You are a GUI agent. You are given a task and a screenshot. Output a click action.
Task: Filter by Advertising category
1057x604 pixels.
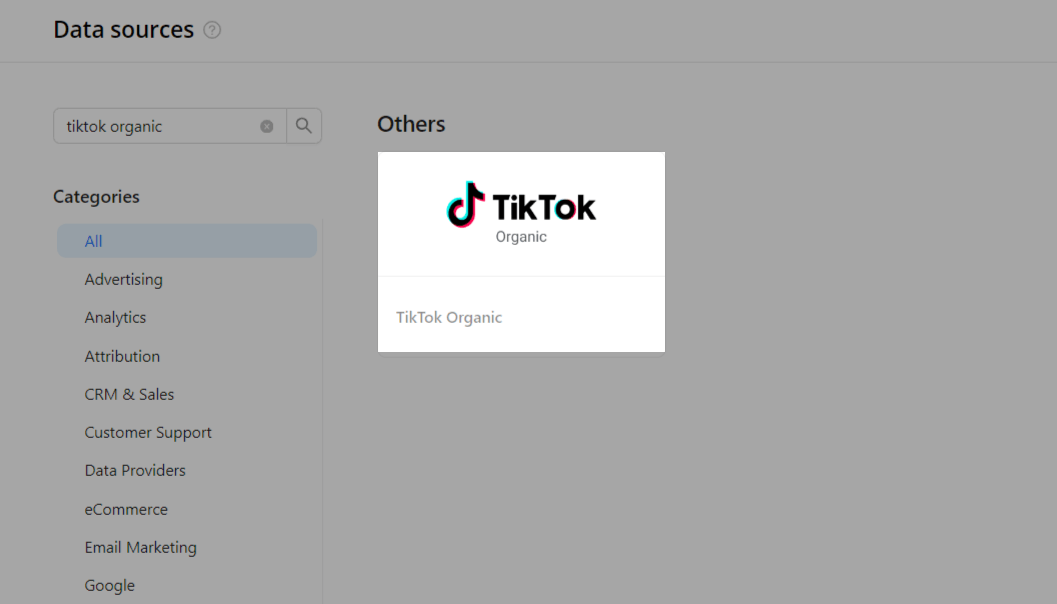(x=123, y=279)
